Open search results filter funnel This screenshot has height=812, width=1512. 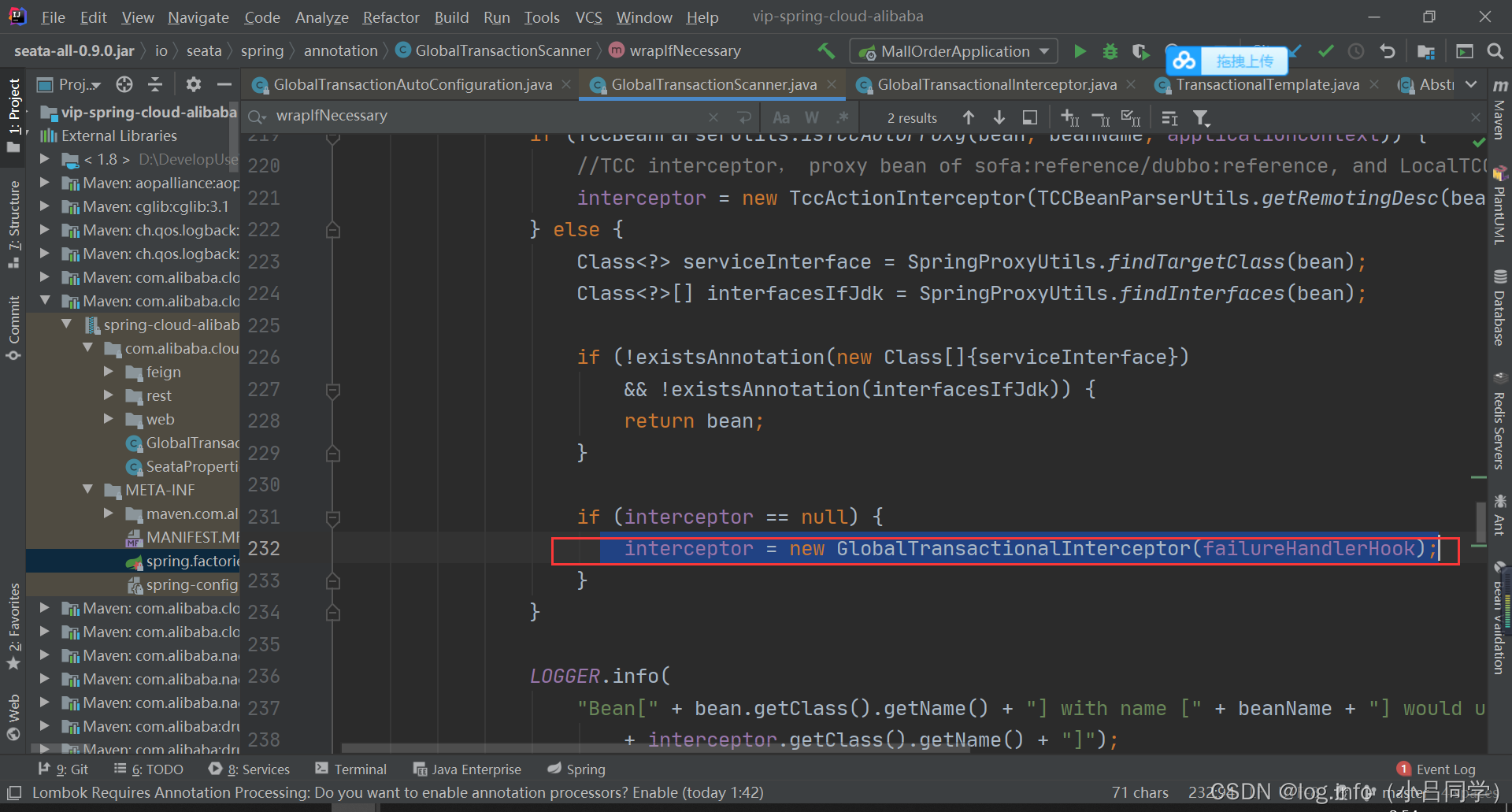tap(1200, 117)
